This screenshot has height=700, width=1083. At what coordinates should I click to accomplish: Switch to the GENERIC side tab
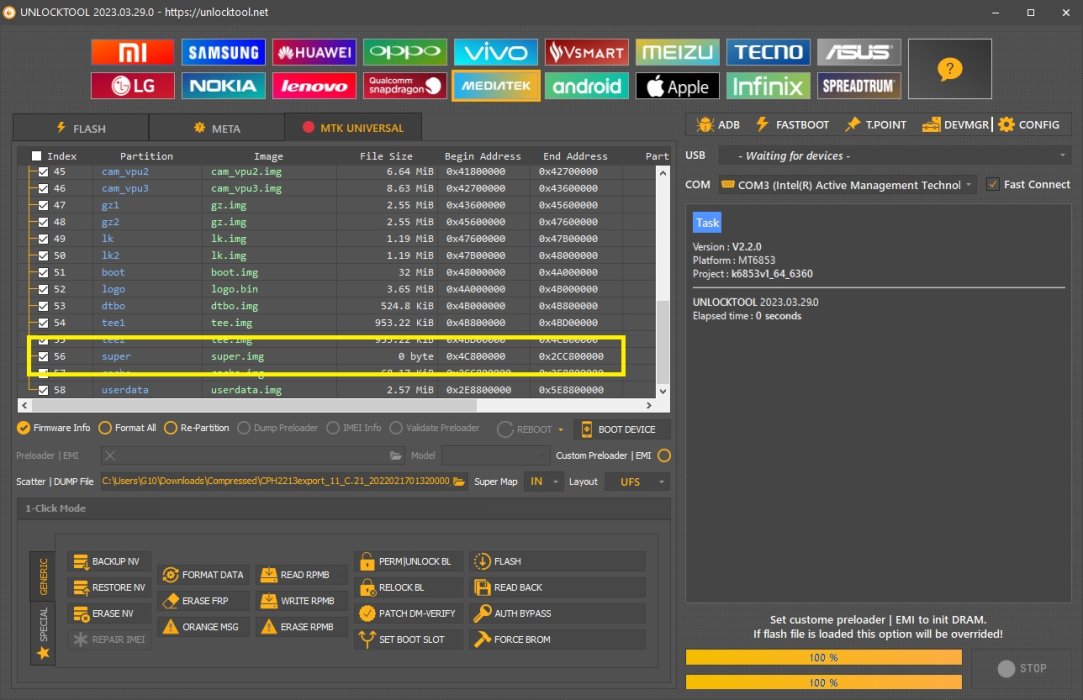43,576
